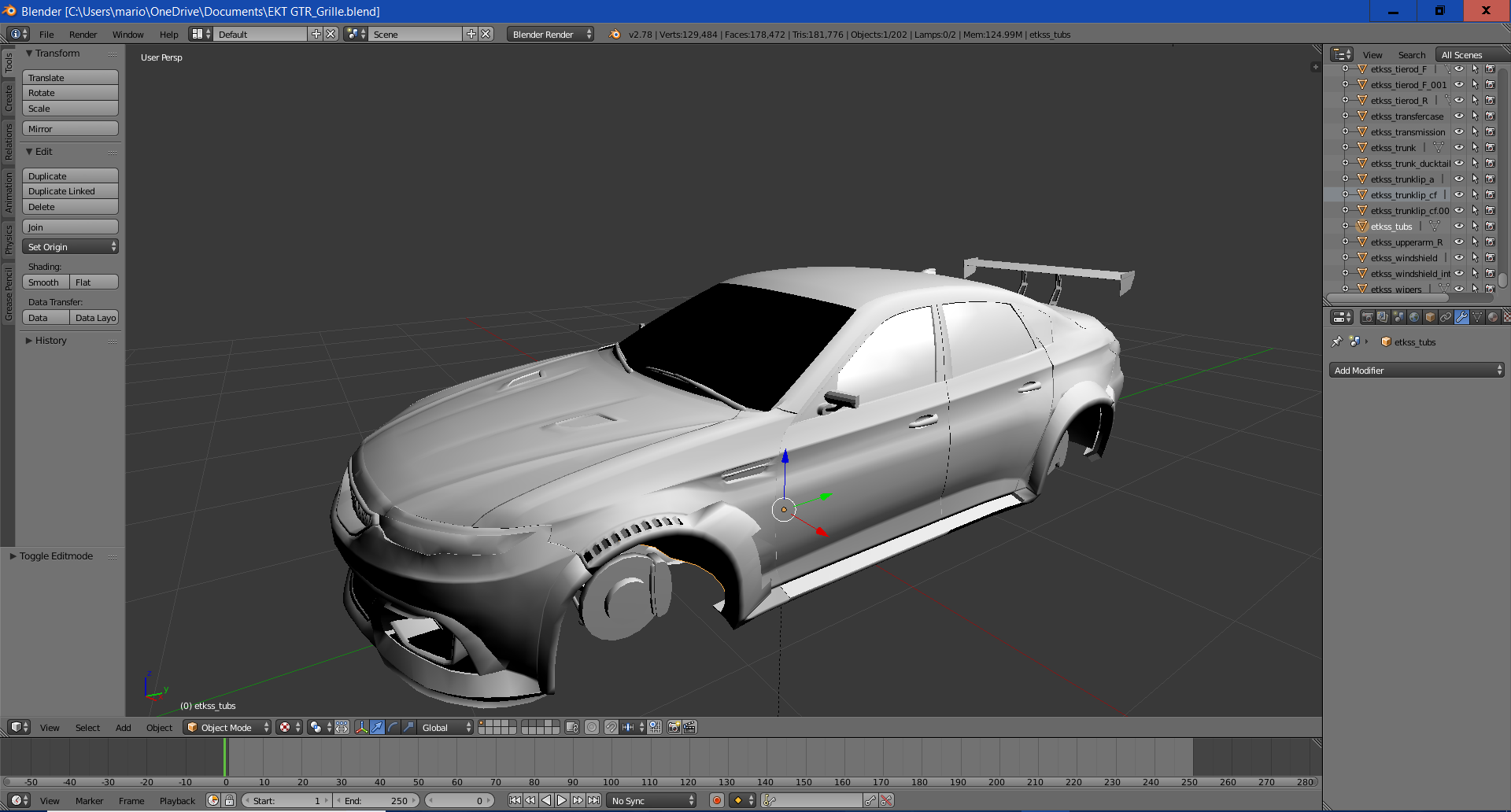Viewport: 1511px width, 812px height.
Task: Disable rendering for etkss_transmission camera icon
Action: tap(1490, 132)
